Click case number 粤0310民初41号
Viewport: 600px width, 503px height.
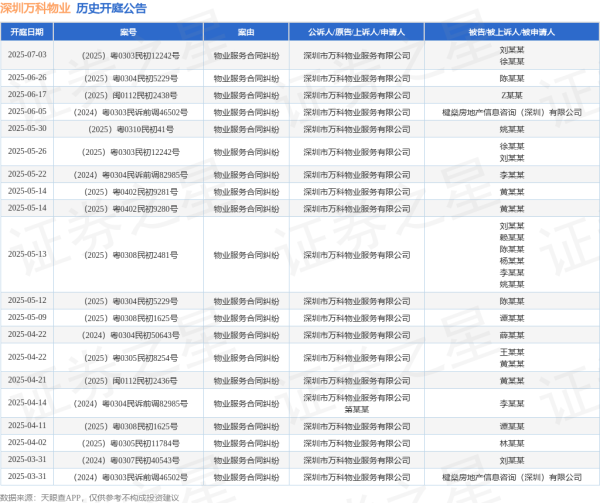[131, 129]
